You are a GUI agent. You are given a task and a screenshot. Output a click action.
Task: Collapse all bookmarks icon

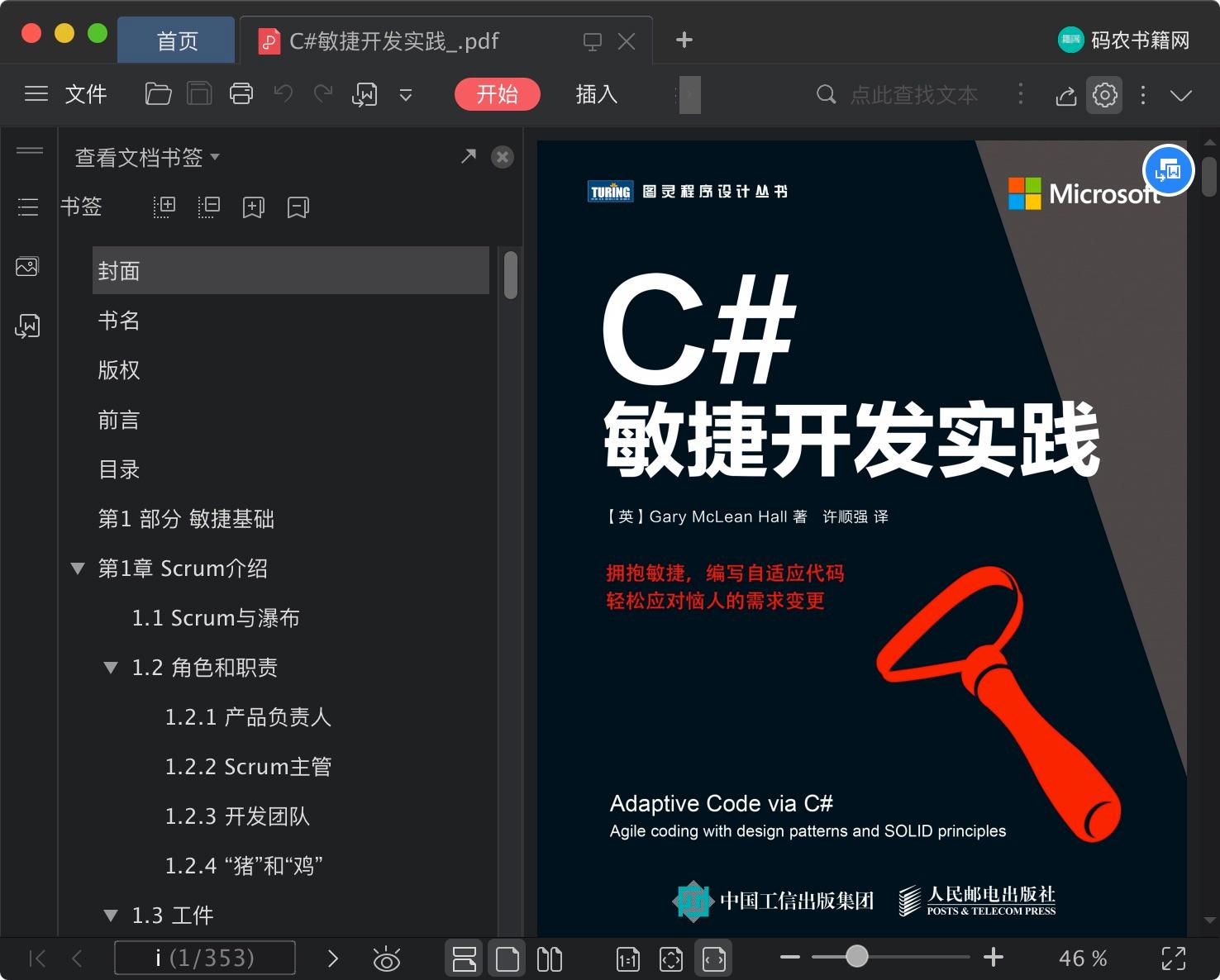(209, 207)
